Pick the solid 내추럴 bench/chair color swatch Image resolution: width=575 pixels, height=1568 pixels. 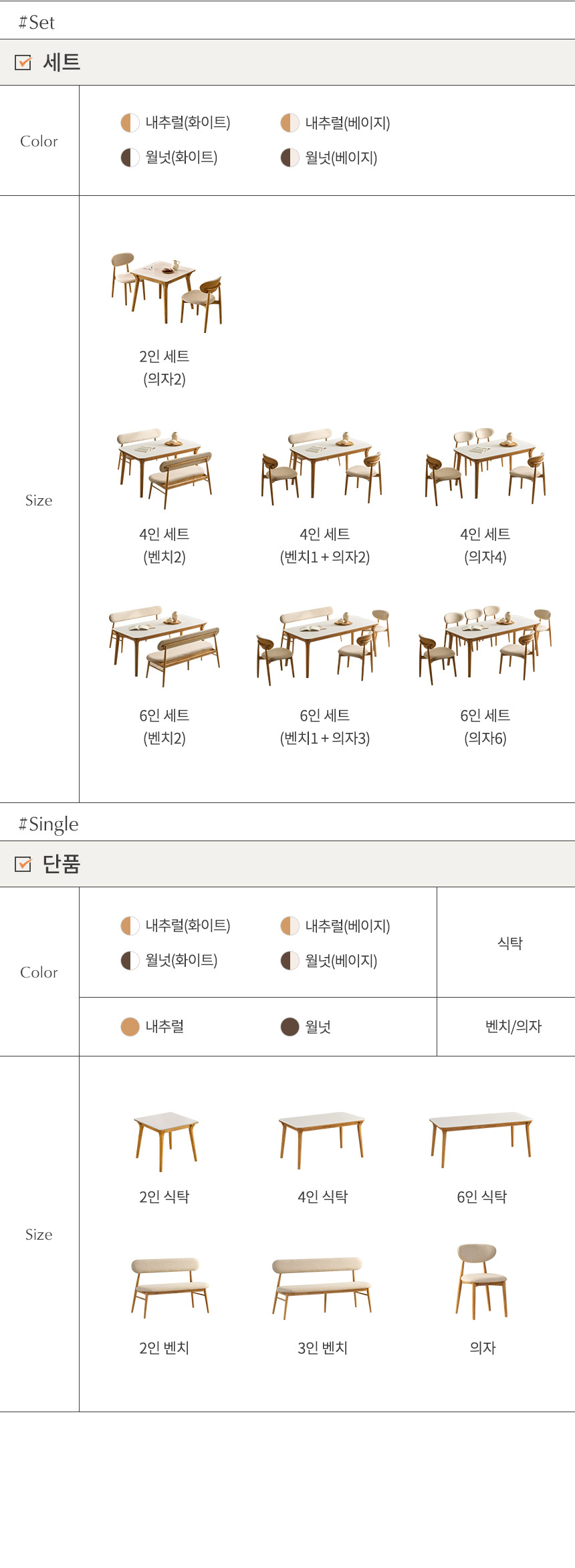click(130, 1026)
